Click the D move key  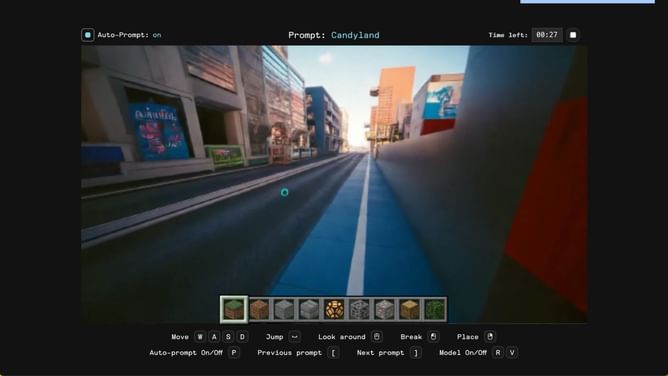click(242, 337)
